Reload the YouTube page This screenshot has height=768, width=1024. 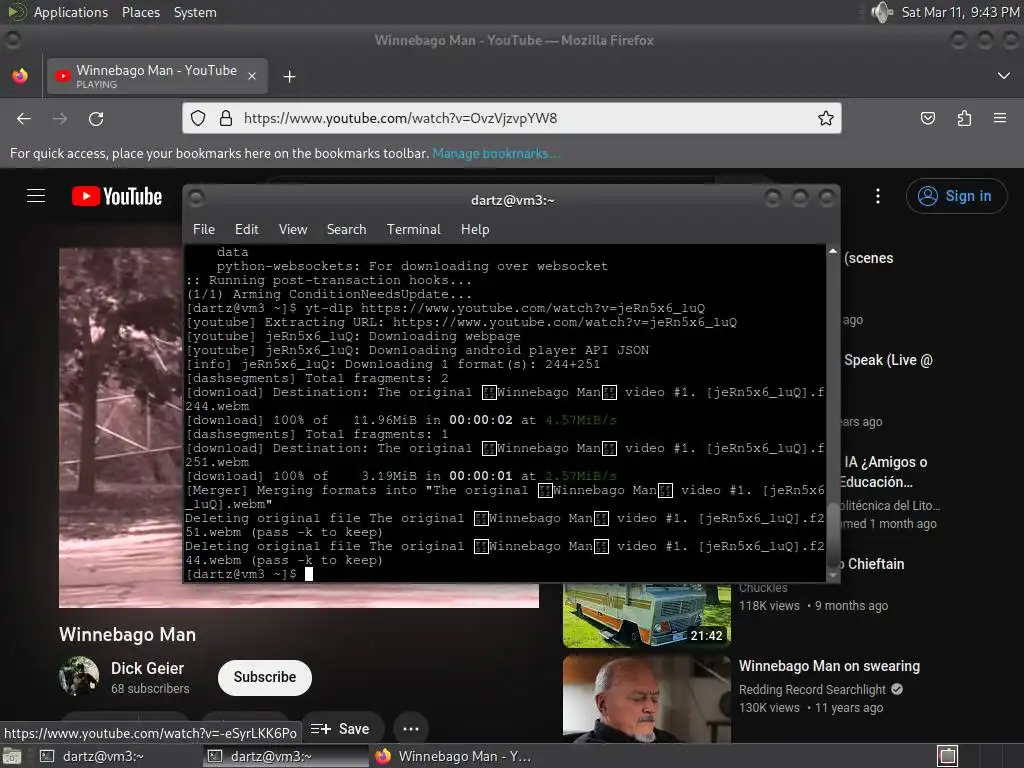96,118
